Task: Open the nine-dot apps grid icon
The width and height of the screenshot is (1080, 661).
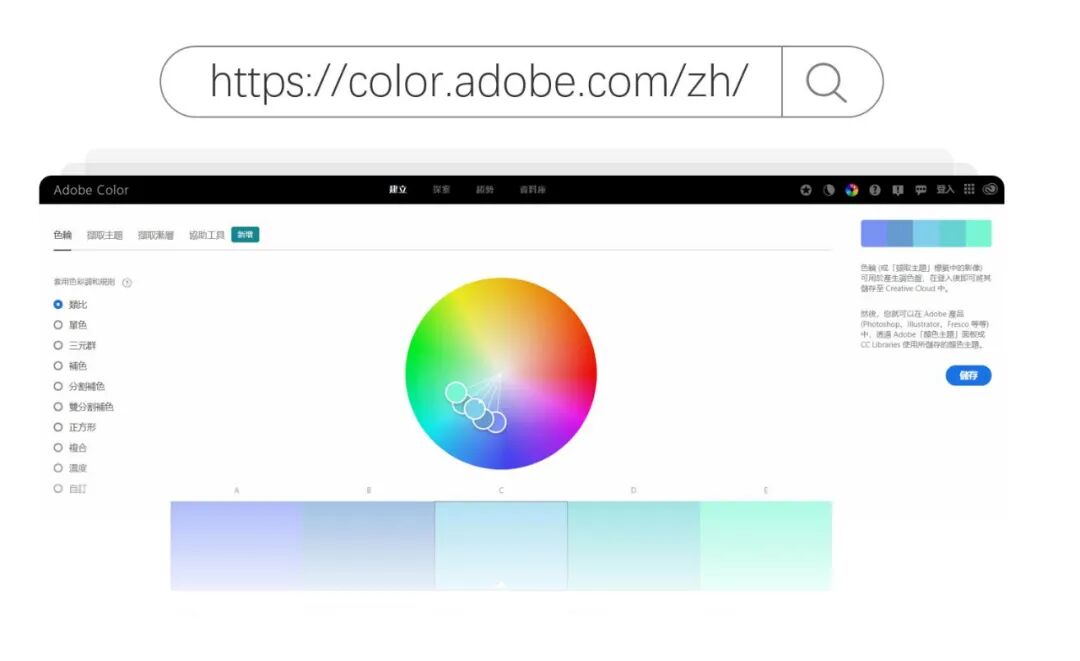Action: click(x=969, y=189)
